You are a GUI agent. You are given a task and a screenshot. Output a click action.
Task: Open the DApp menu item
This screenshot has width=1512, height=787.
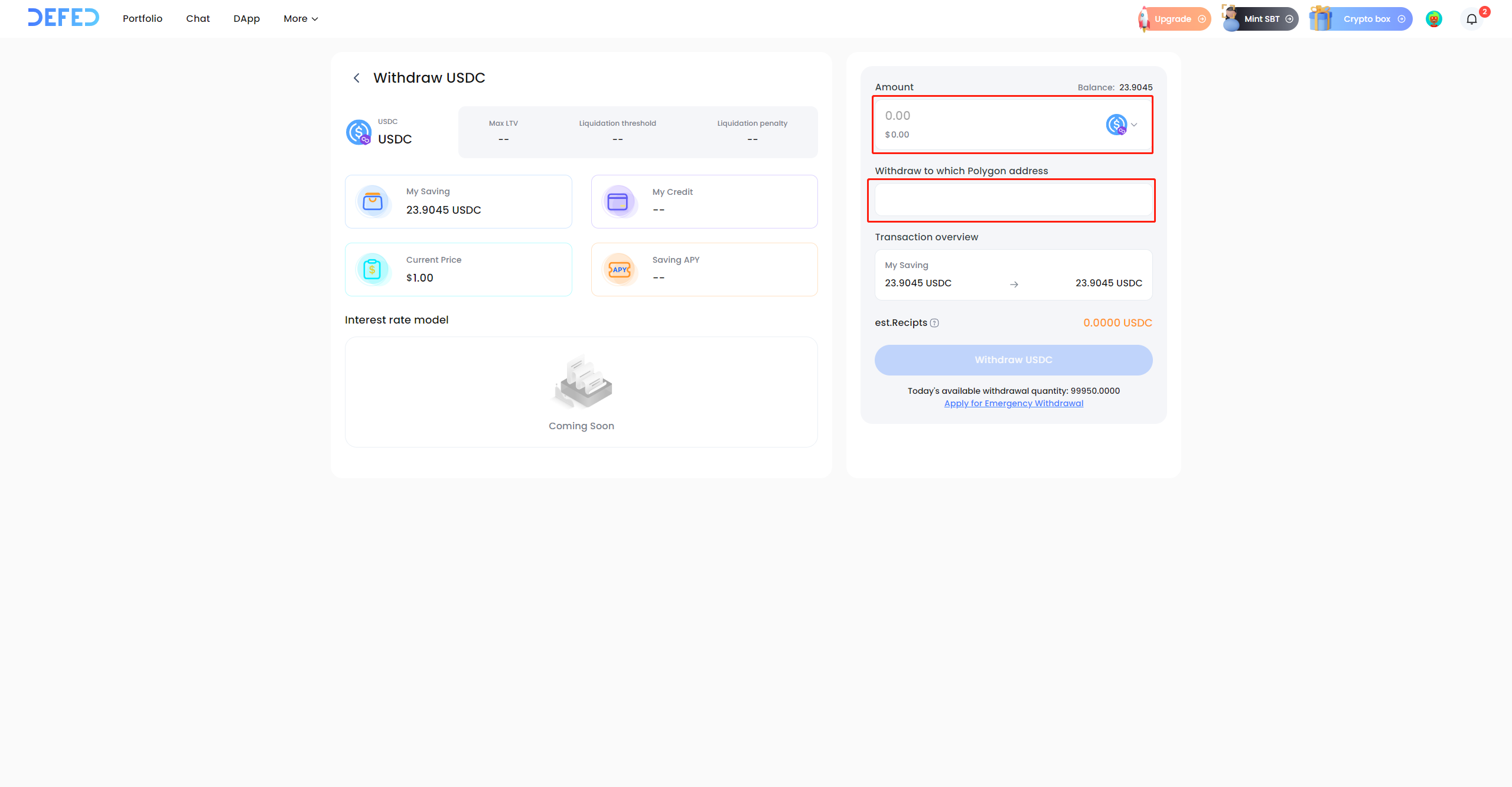pyautogui.click(x=246, y=19)
